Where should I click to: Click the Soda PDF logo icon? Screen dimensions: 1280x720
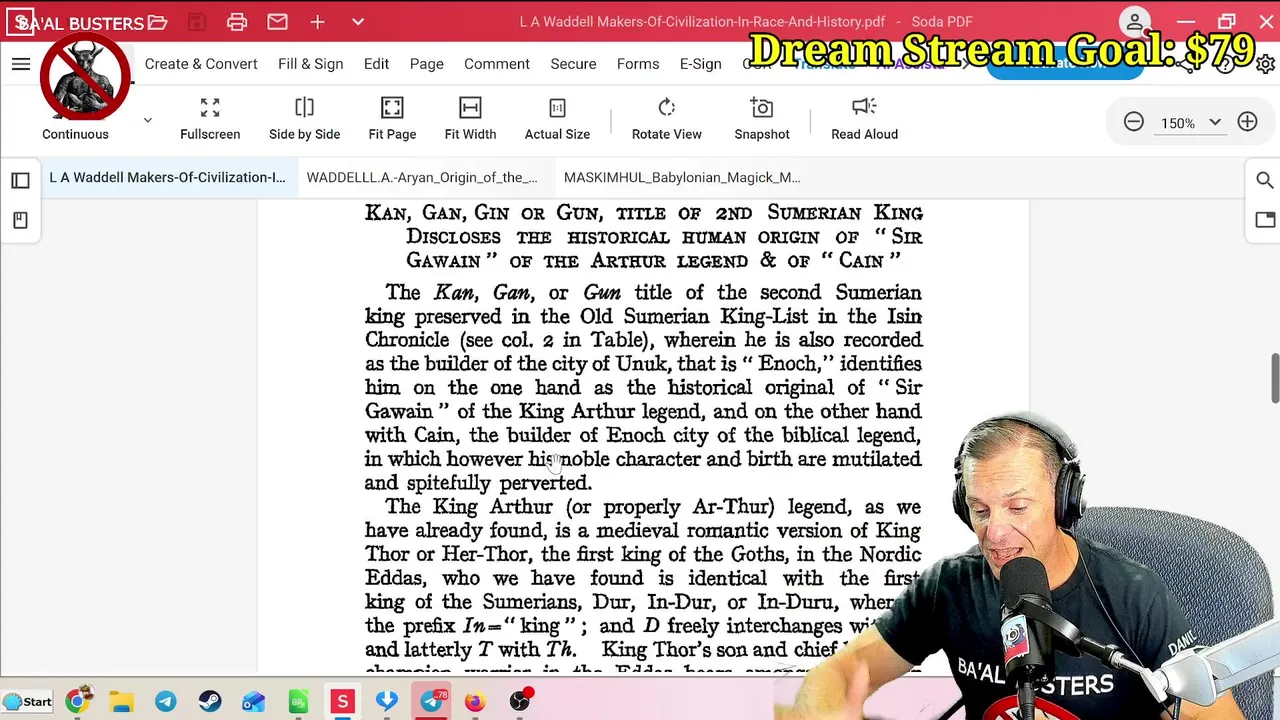click(20, 22)
